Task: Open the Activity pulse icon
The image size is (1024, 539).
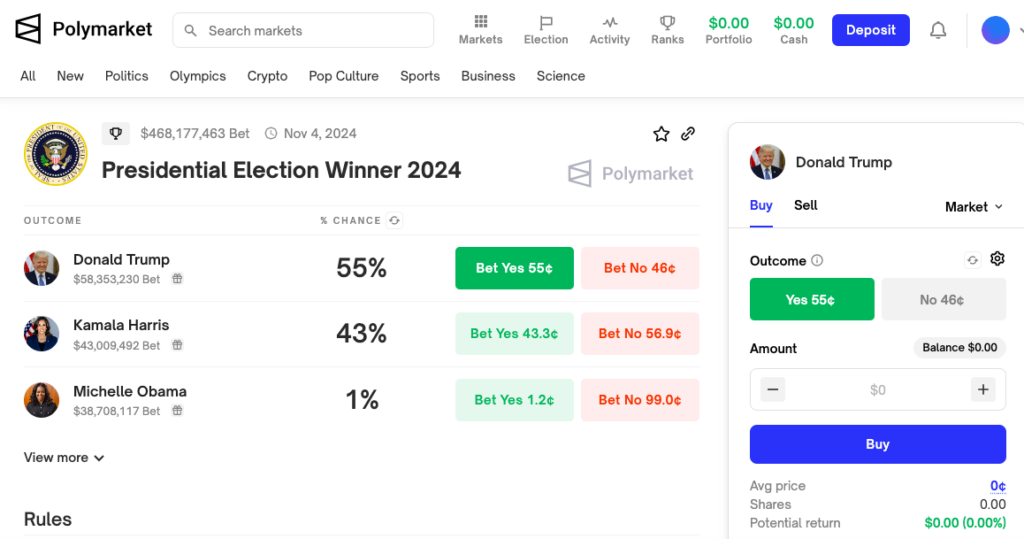Action: tap(609, 23)
